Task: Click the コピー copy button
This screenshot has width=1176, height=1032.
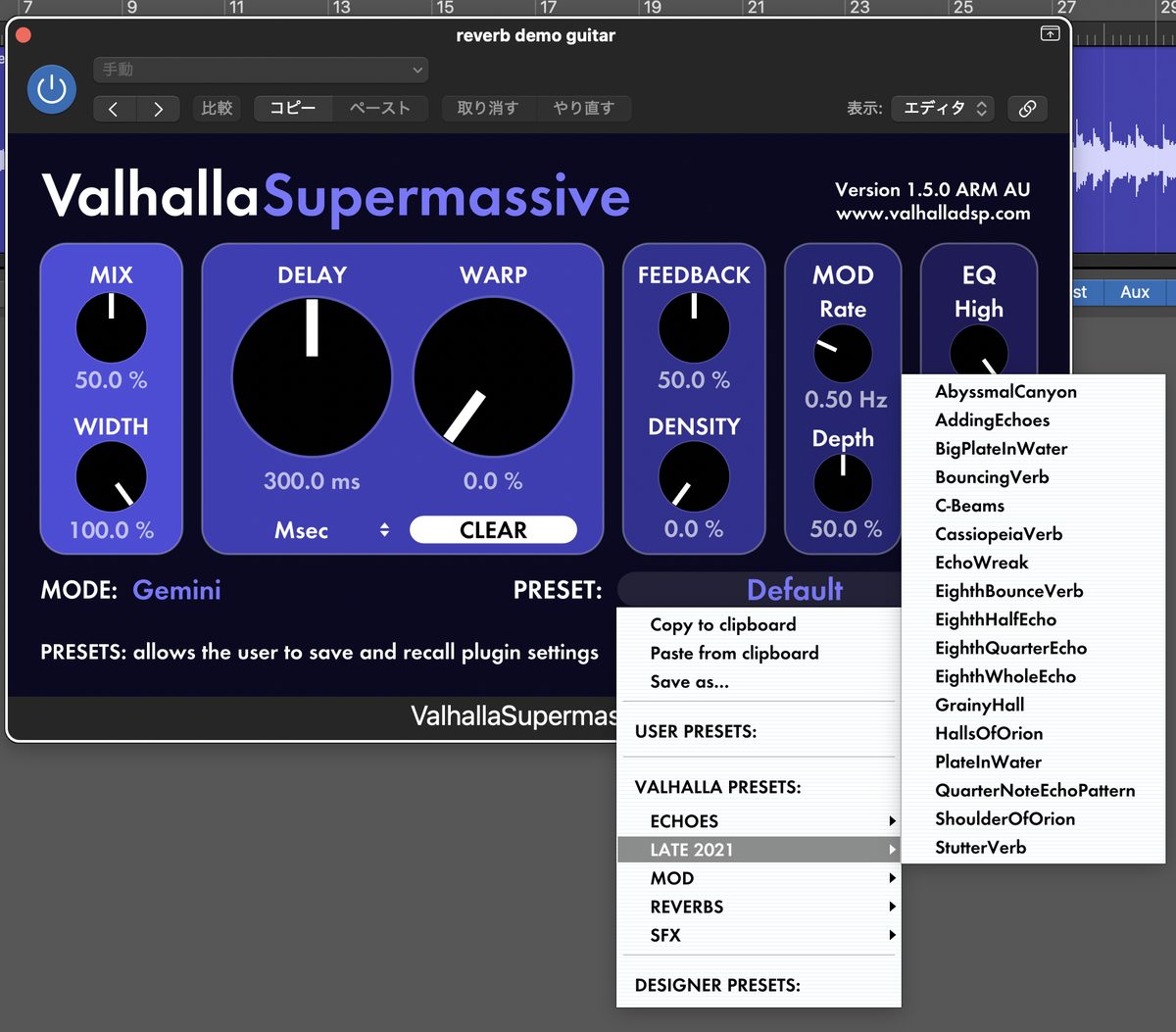Action: [x=293, y=109]
